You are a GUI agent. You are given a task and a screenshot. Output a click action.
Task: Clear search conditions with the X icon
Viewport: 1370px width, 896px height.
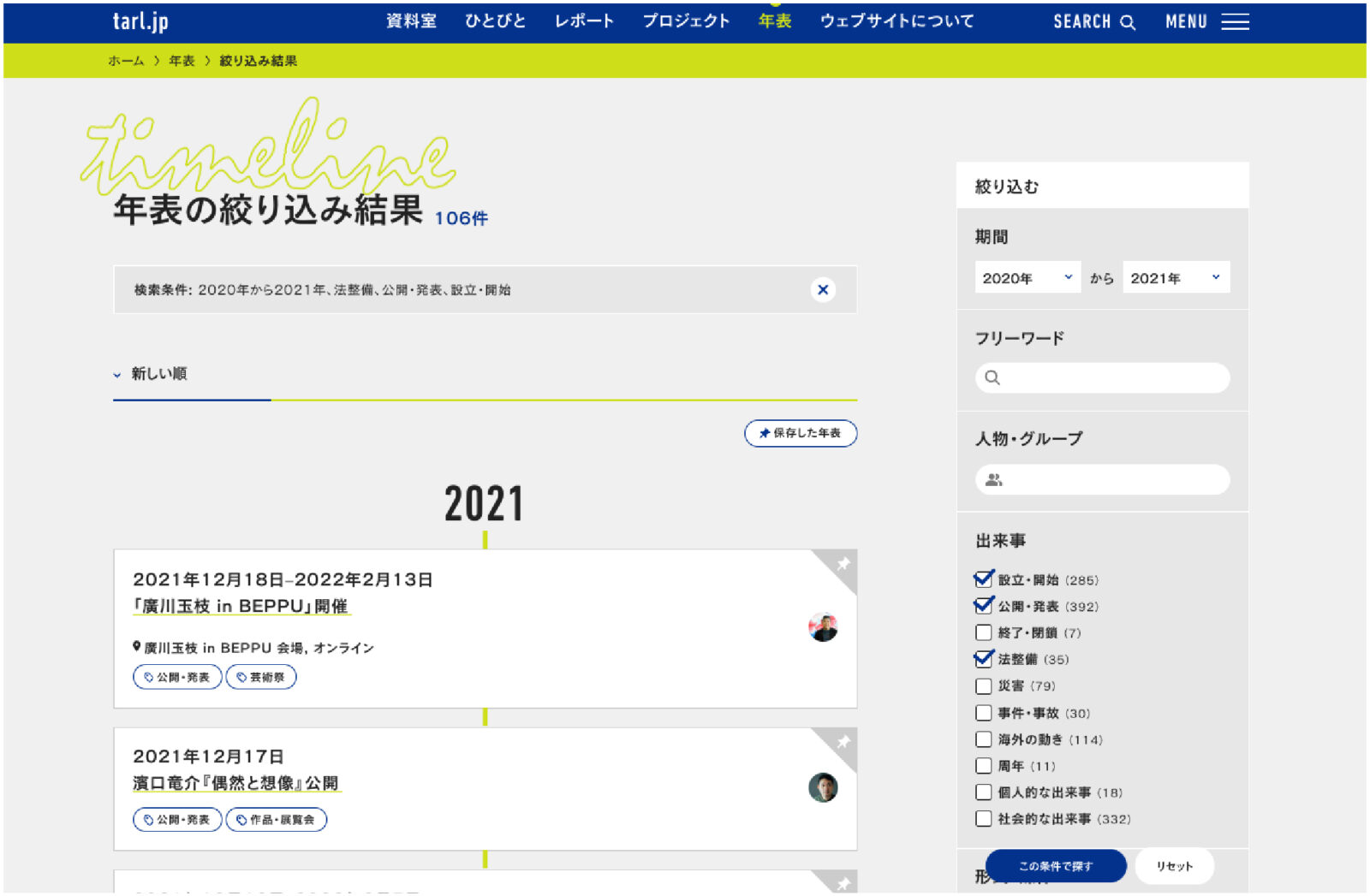coord(822,290)
